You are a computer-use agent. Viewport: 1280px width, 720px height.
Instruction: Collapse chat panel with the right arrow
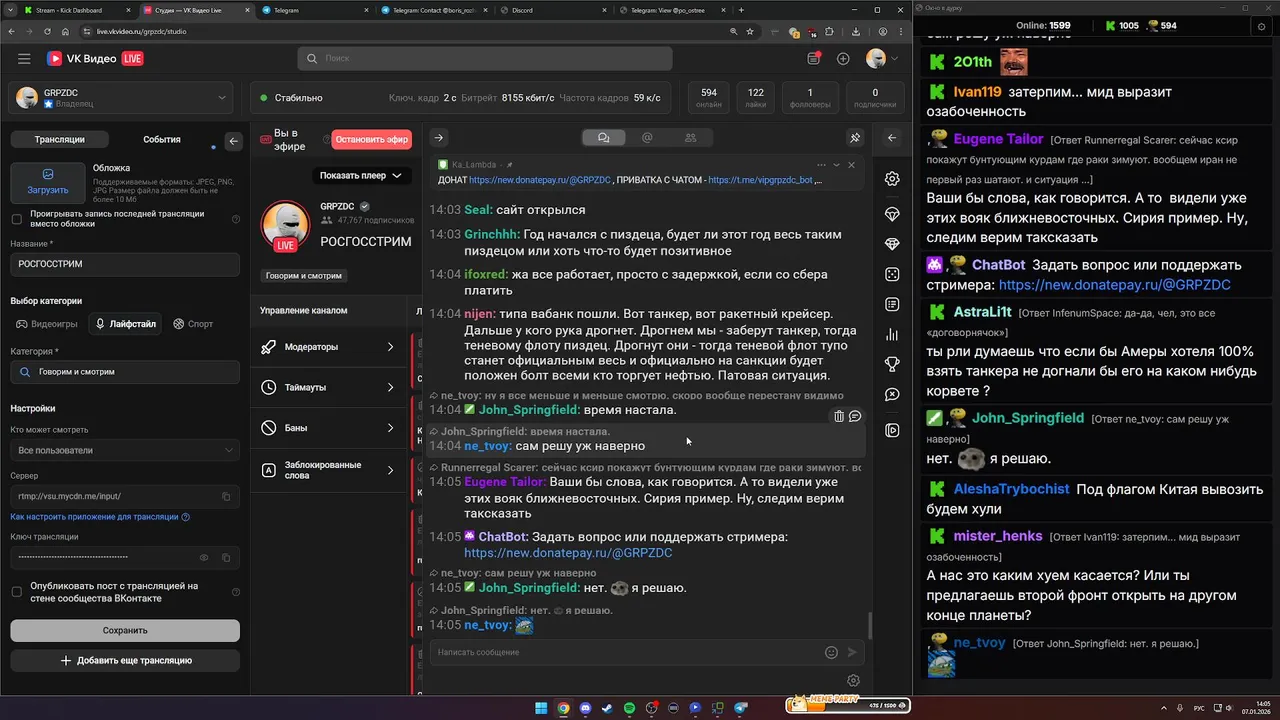tap(438, 138)
